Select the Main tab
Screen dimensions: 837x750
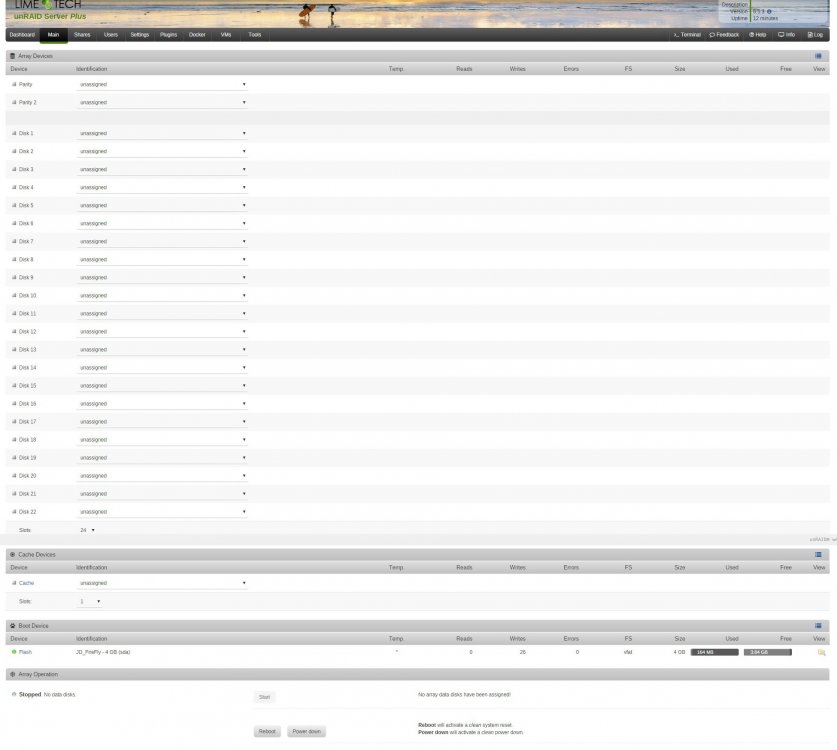click(53, 35)
